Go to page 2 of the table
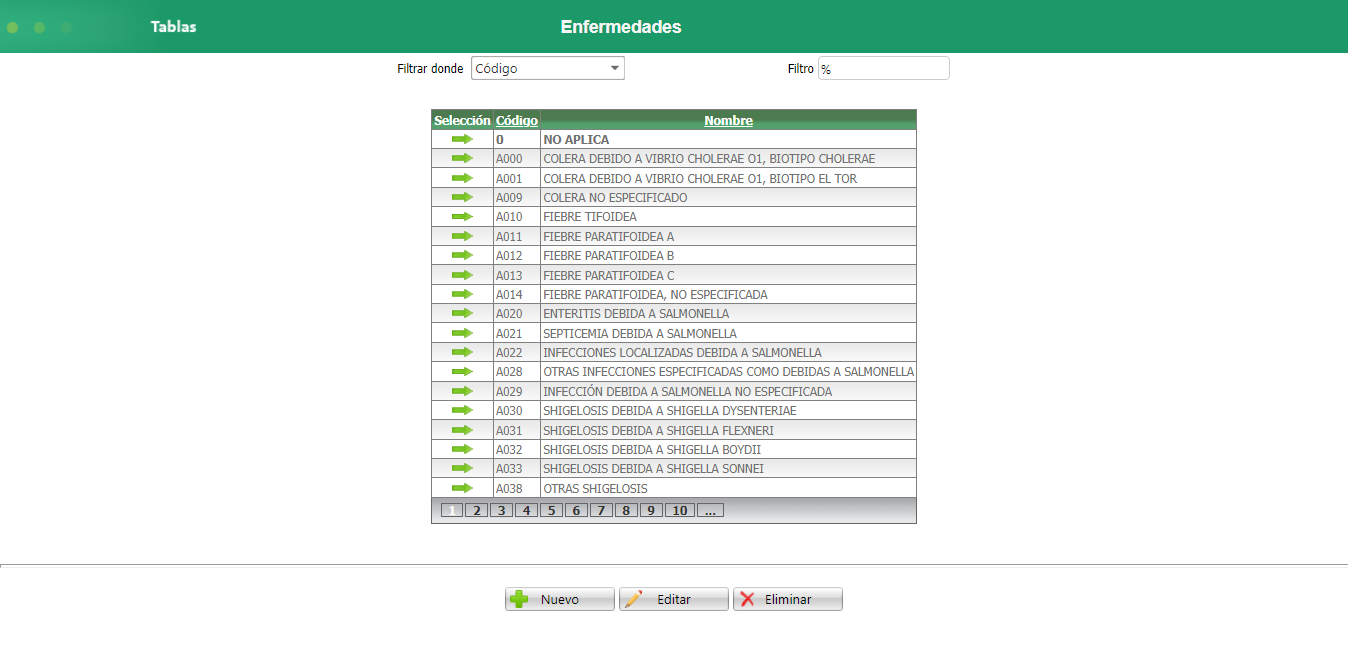Image resolution: width=1348 pixels, height=647 pixels. (x=476, y=509)
